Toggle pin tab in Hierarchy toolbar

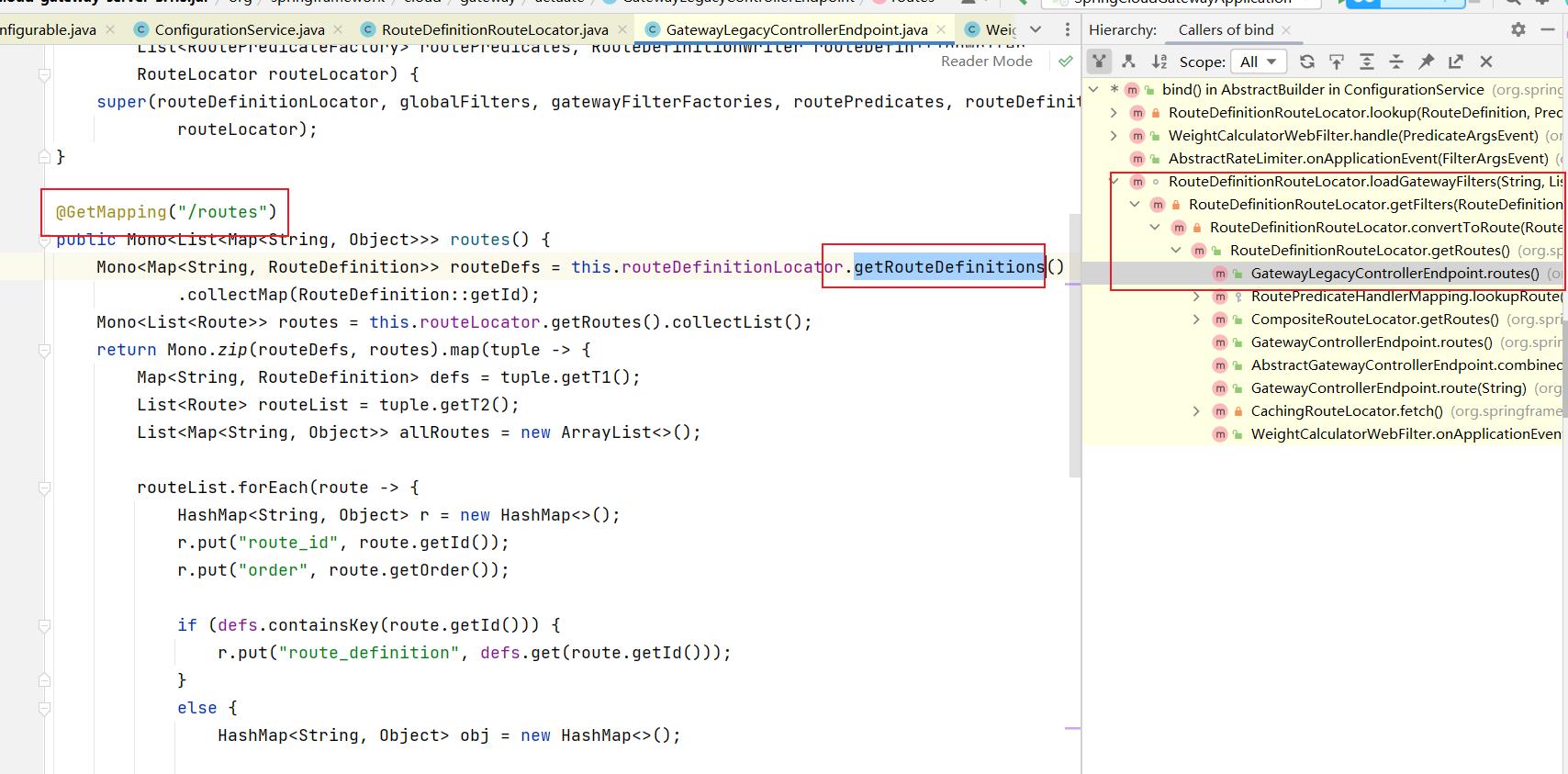click(1426, 62)
